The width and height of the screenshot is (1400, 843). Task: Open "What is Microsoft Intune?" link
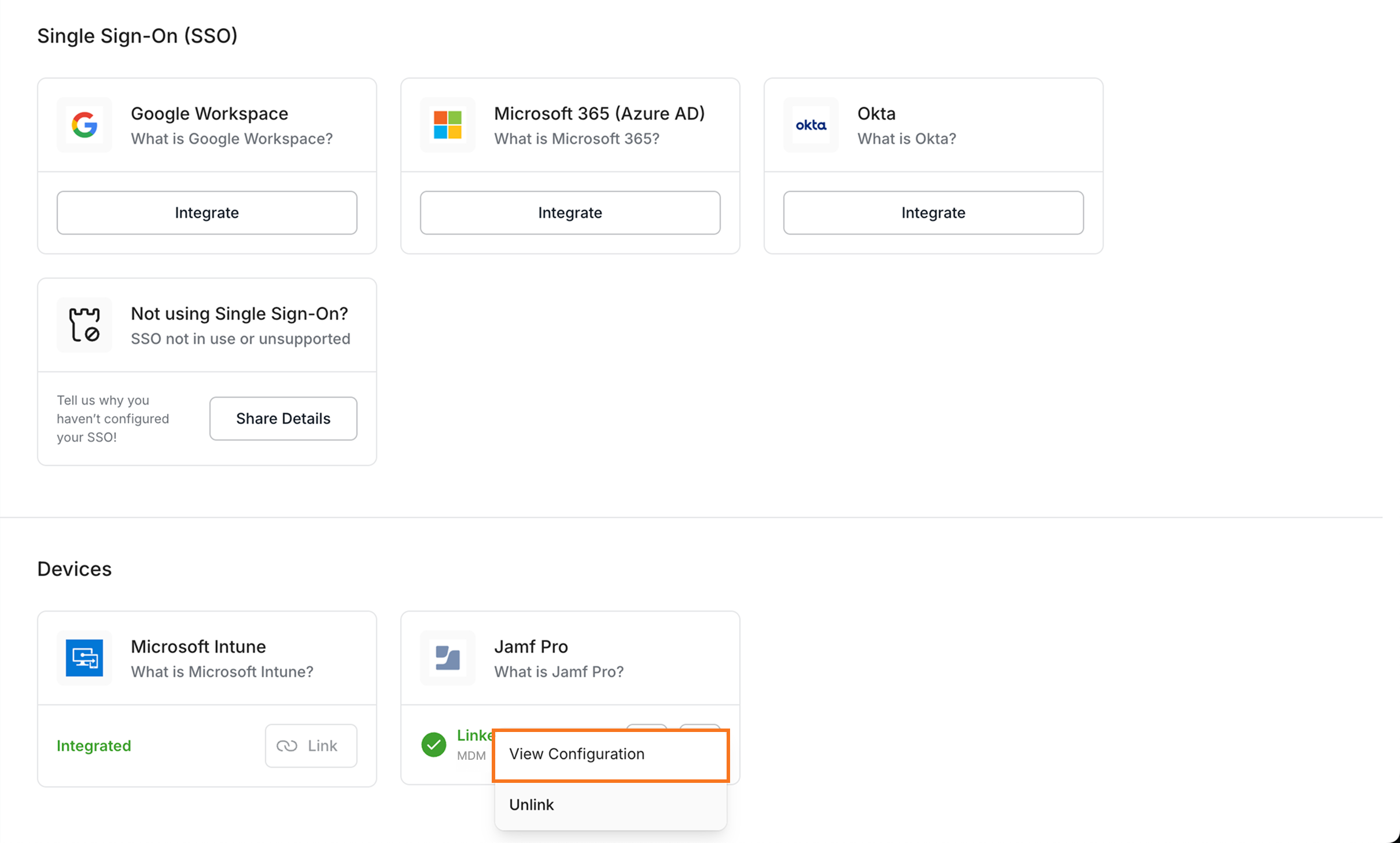tap(222, 672)
